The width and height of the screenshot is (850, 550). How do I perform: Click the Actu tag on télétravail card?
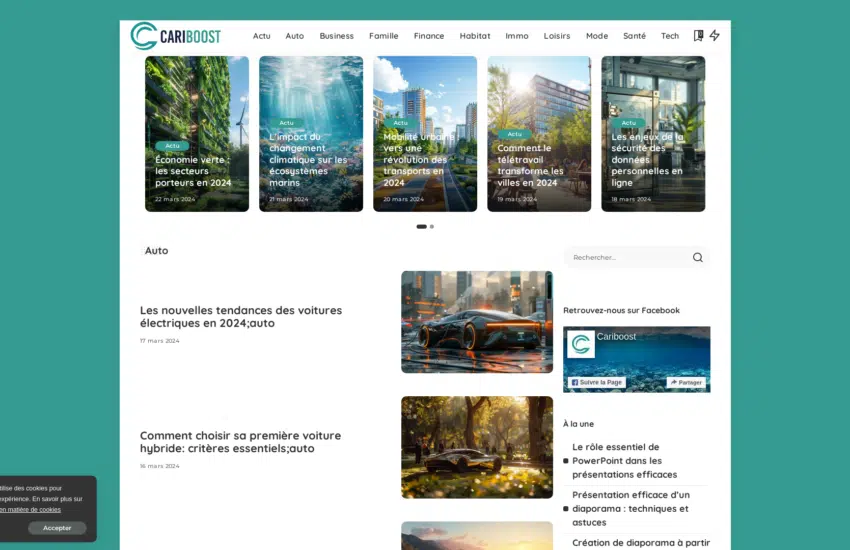[514, 134]
